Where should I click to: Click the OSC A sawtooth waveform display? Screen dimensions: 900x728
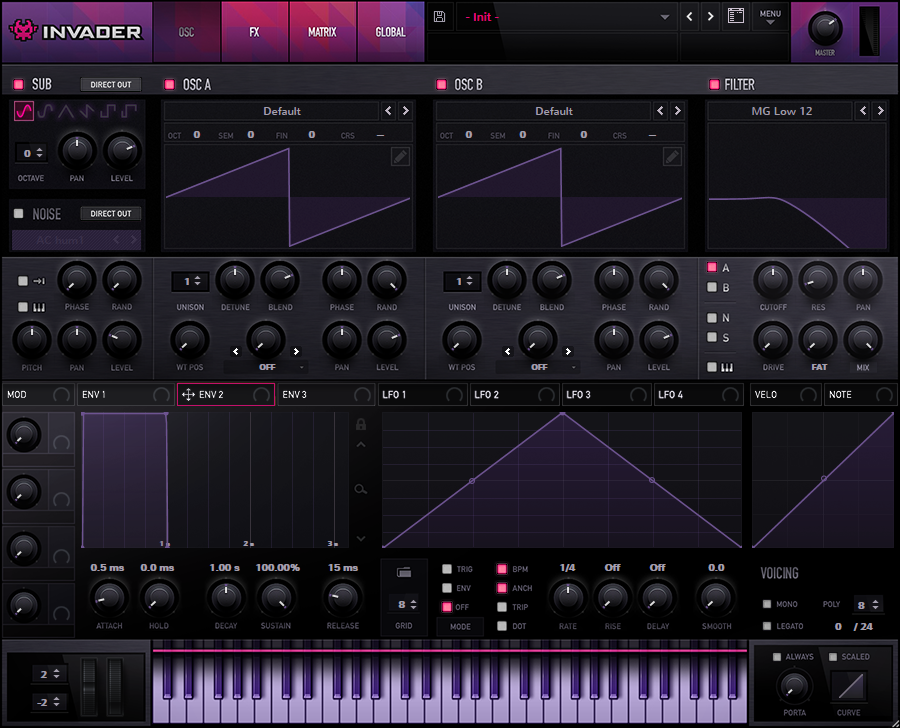tap(288, 196)
